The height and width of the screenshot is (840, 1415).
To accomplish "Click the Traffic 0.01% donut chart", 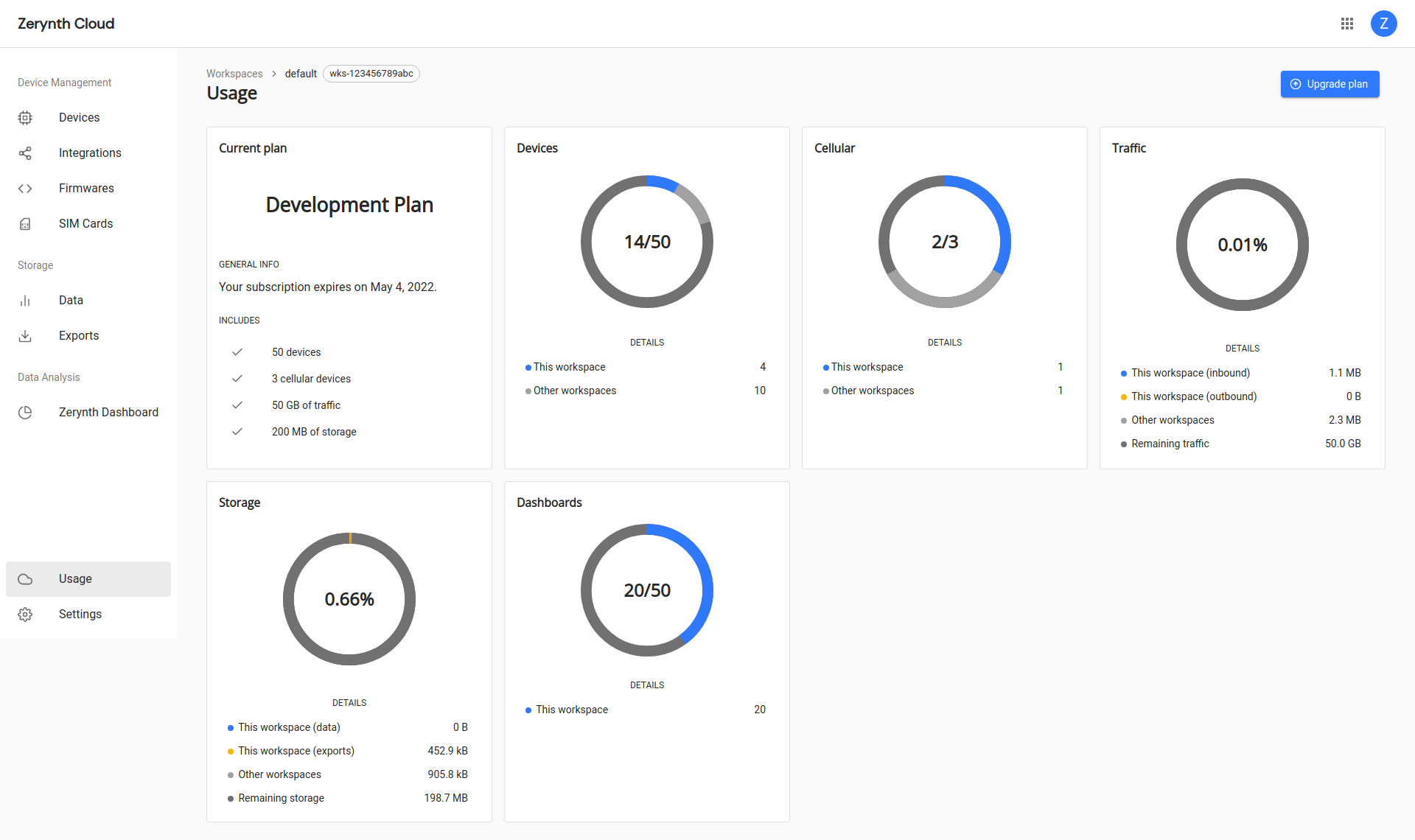I will tap(1243, 245).
